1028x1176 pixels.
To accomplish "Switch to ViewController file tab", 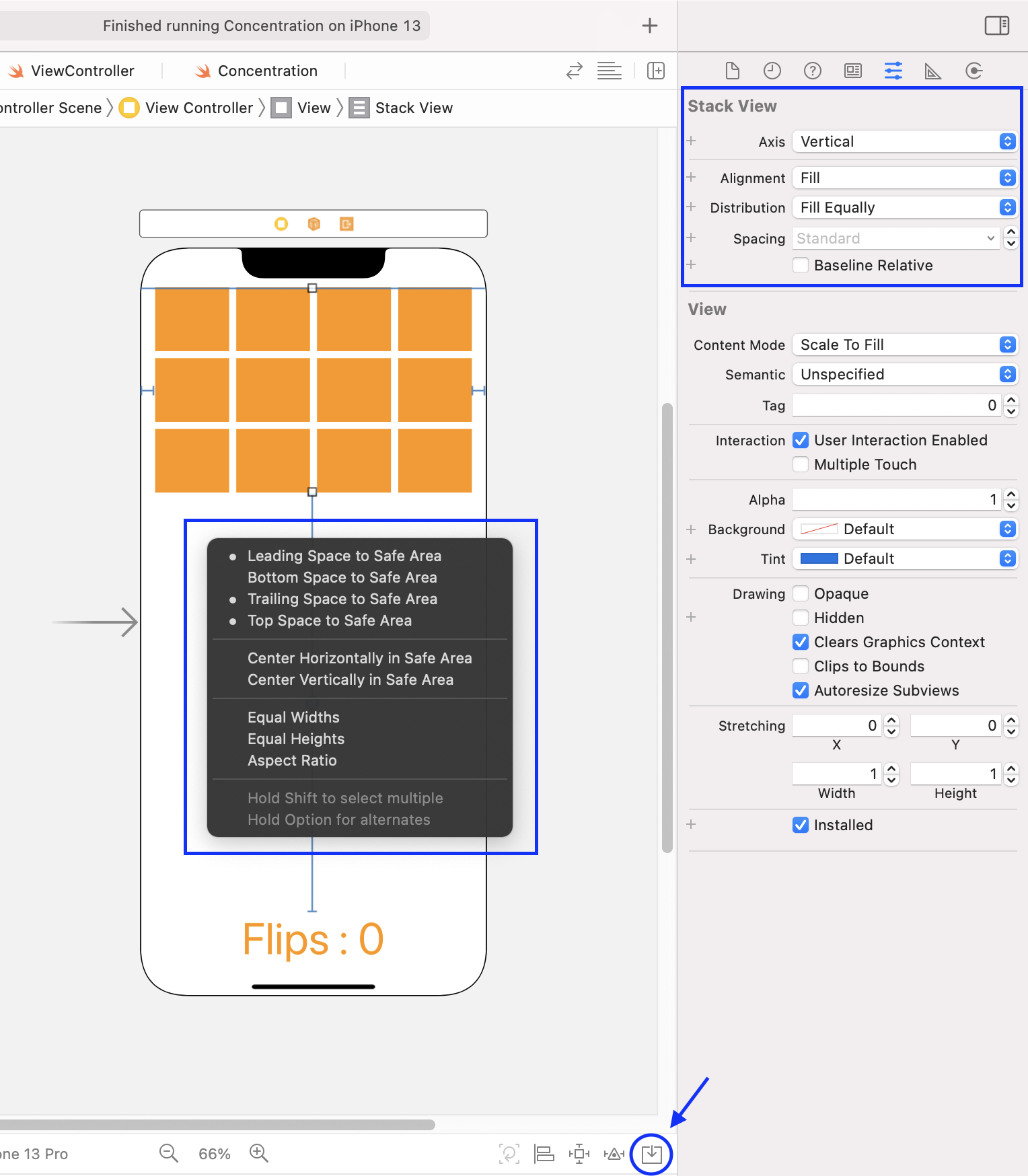I will [71, 71].
